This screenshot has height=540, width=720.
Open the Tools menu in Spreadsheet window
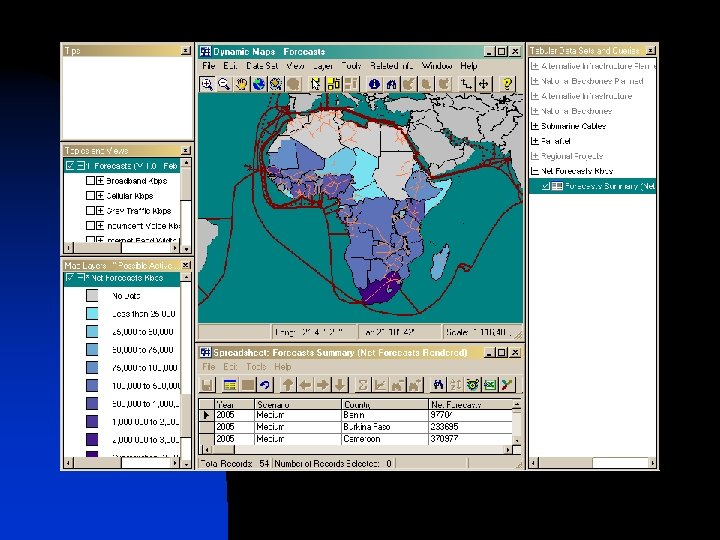coord(256,367)
